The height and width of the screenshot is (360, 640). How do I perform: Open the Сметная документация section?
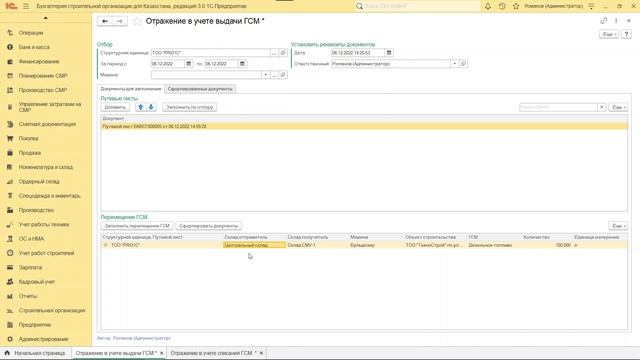click(47, 124)
